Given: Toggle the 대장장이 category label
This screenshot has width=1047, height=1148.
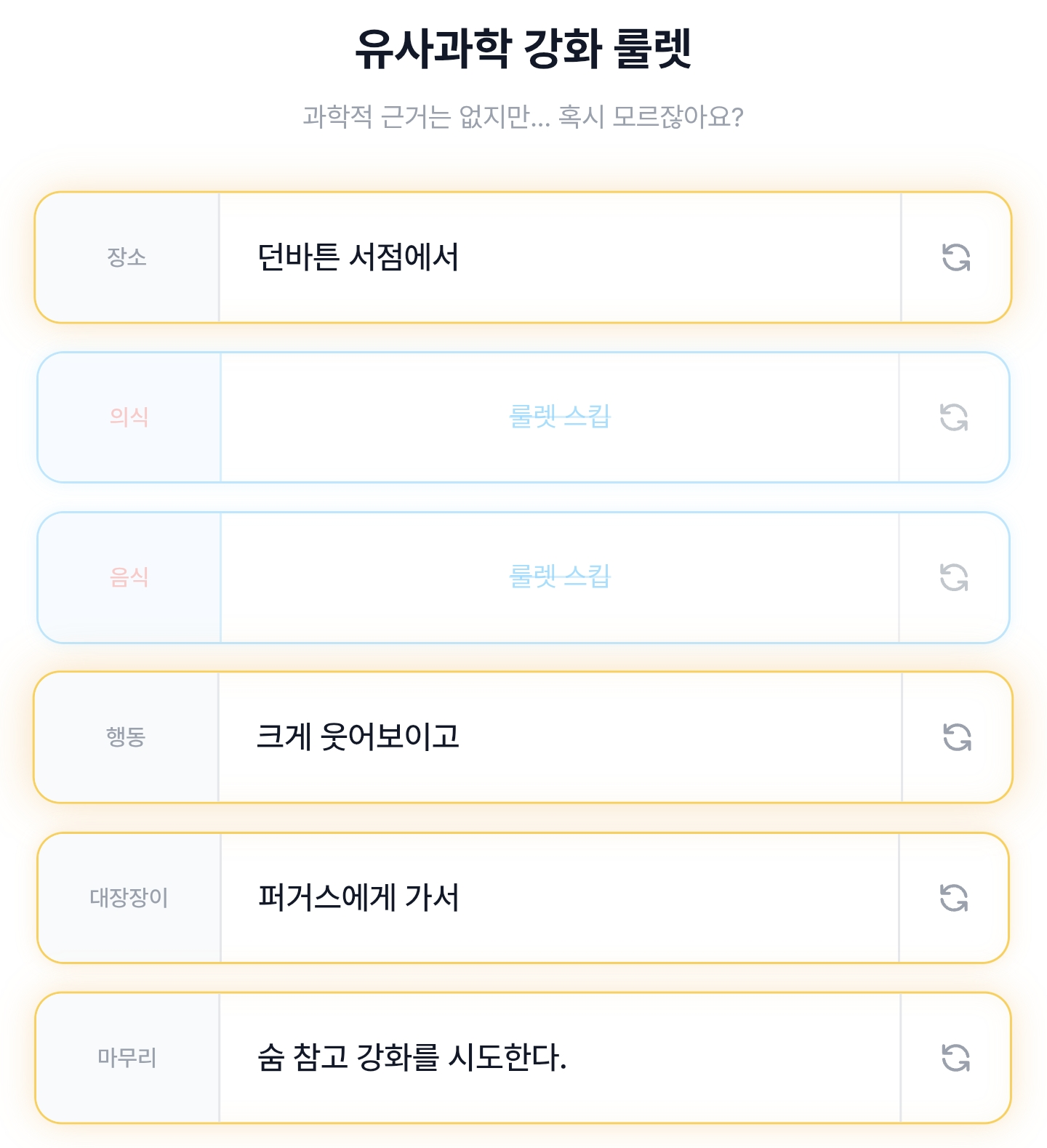Looking at the screenshot, I should (x=129, y=898).
